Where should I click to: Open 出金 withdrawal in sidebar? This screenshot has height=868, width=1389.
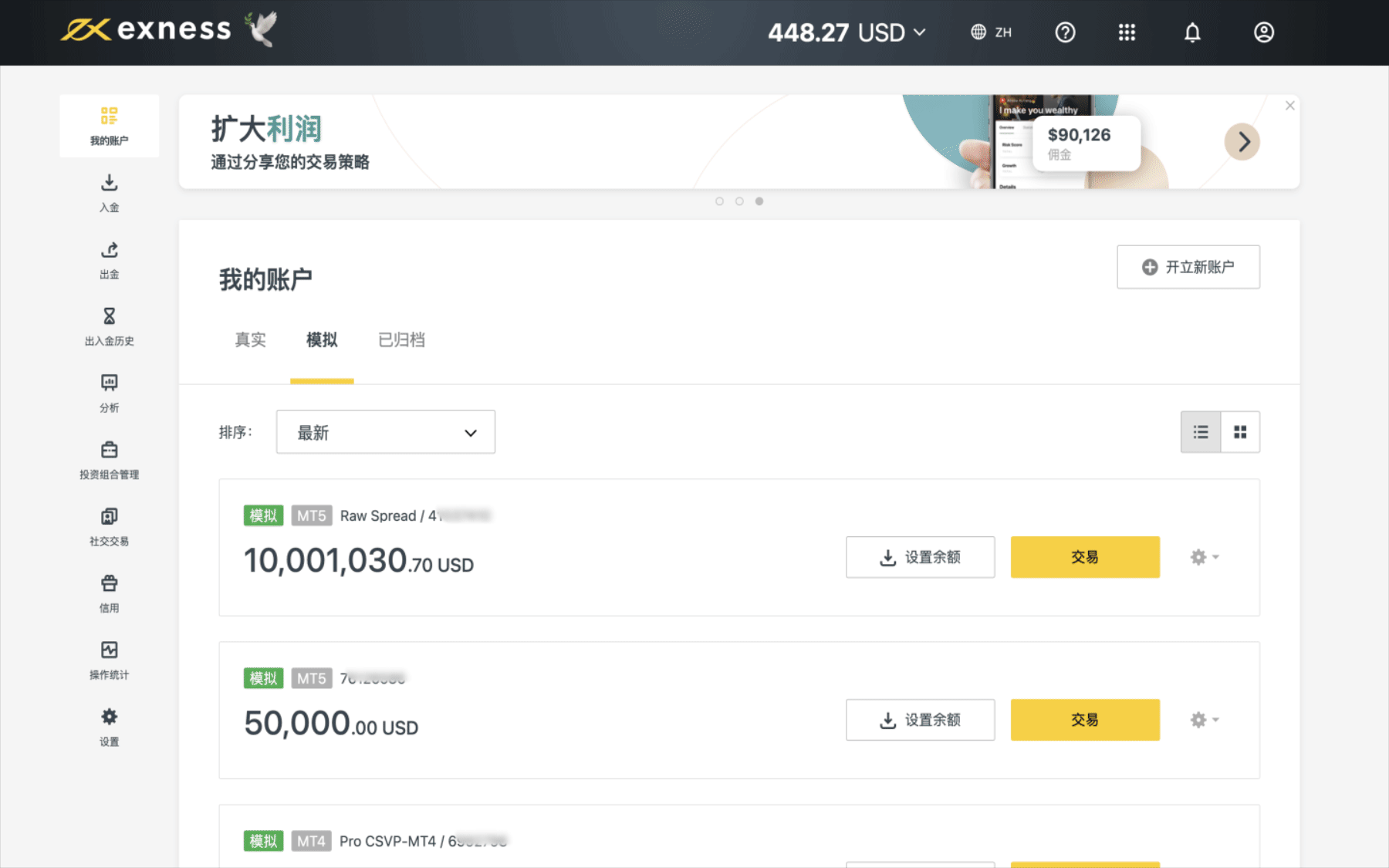pyautogui.click(x=110, y=260)
